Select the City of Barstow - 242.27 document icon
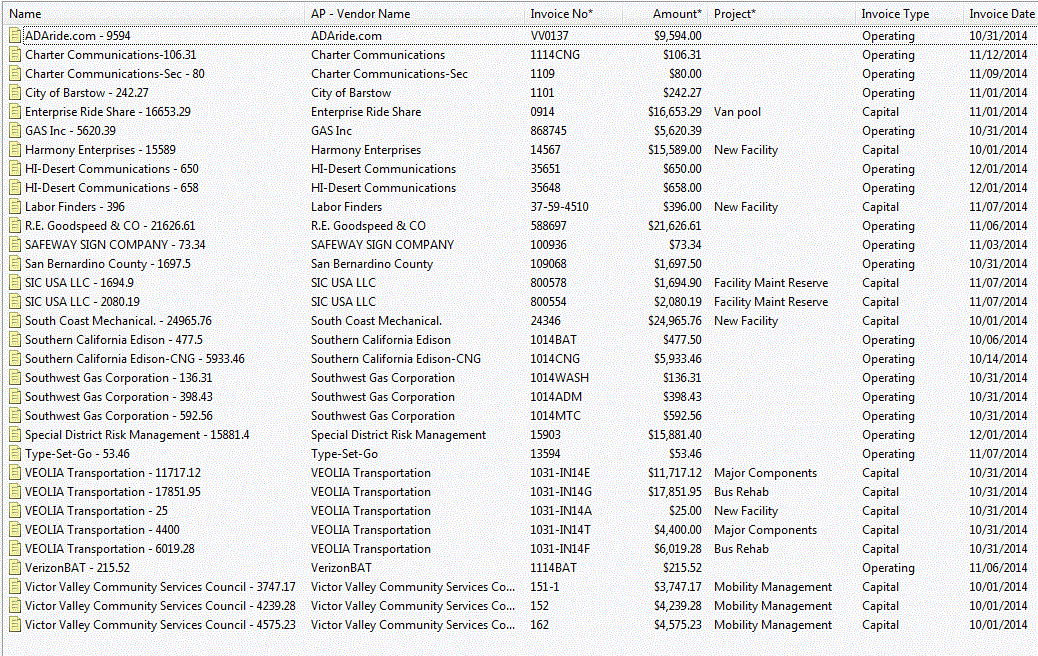 point(15,93)
